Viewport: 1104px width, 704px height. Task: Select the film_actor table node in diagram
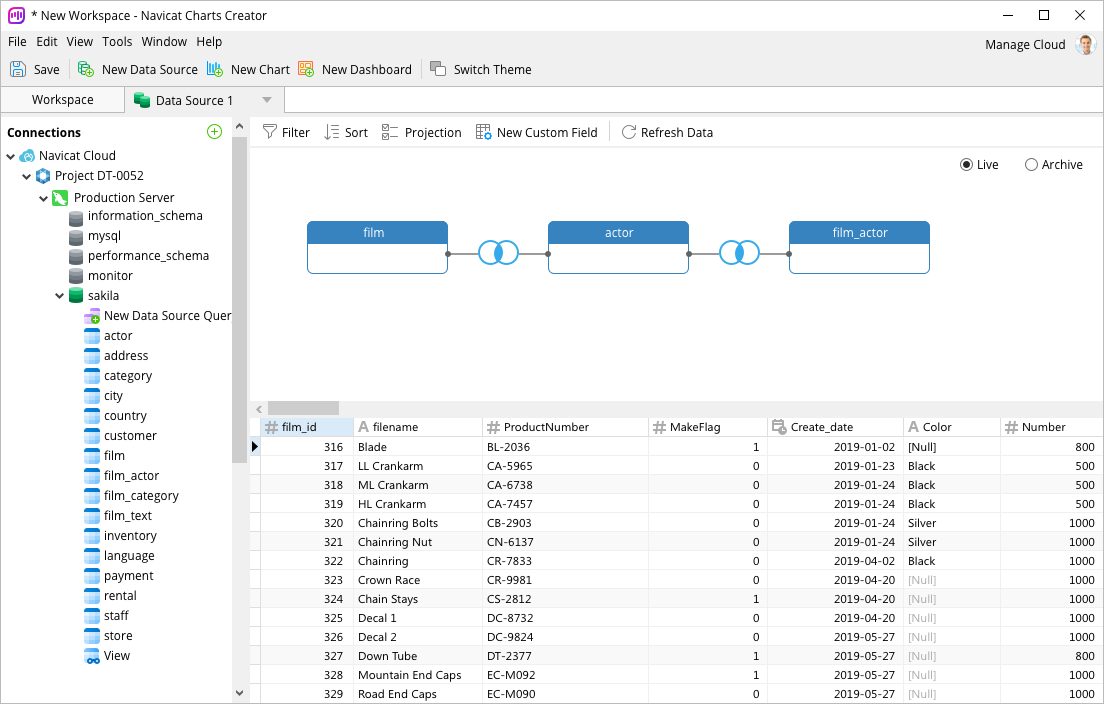click(859, 247)
